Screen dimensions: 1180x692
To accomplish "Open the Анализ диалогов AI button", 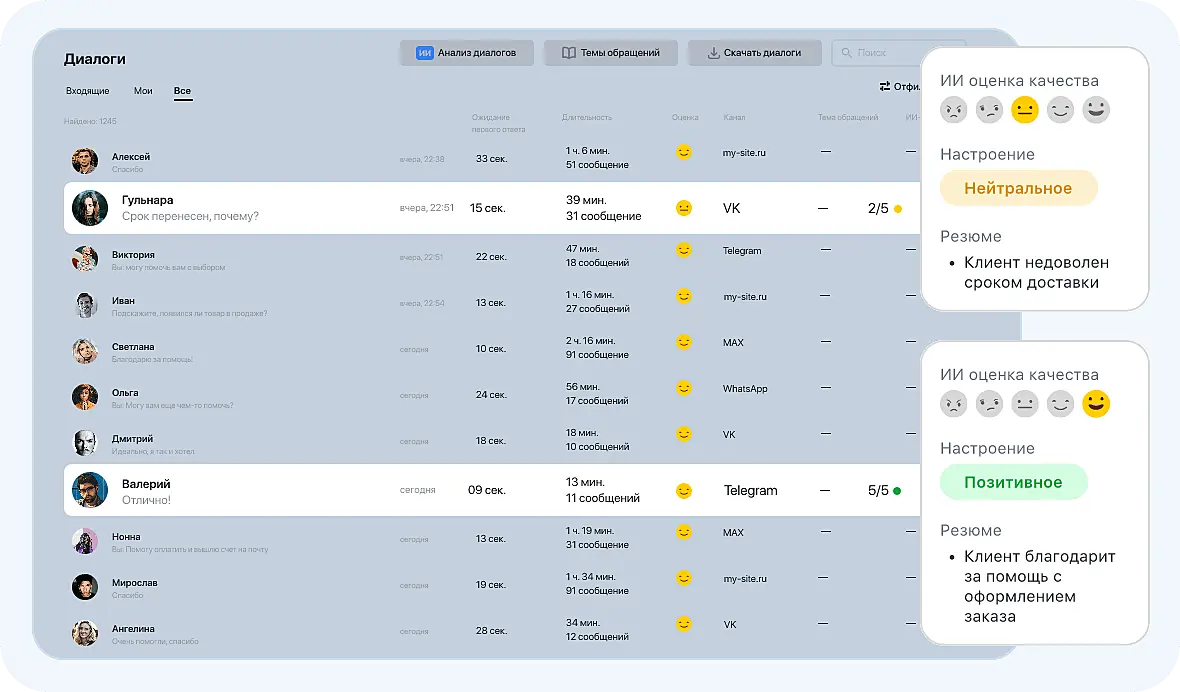I will pos(467,53).
